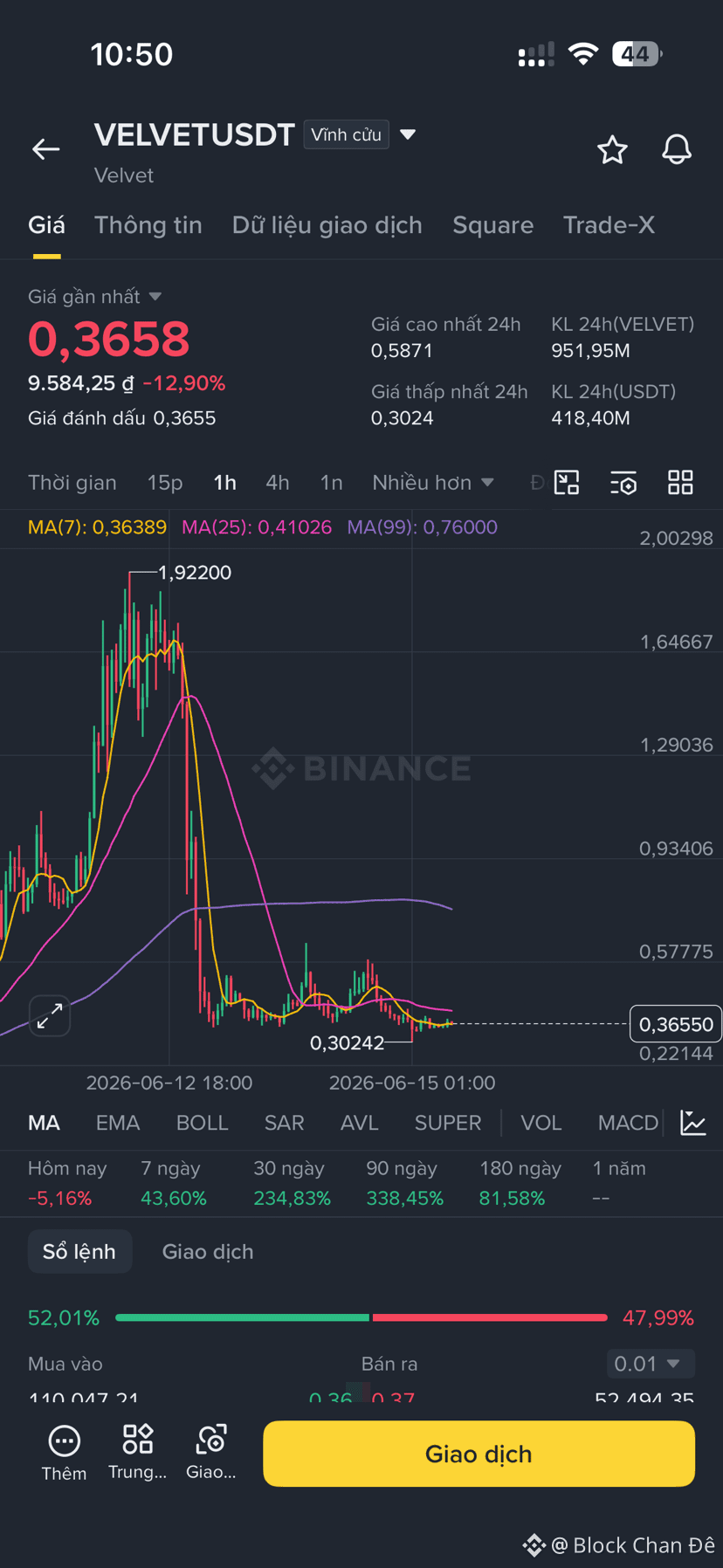Enable the SAR indicator
723x1568 pixels.
[285, 1123]
